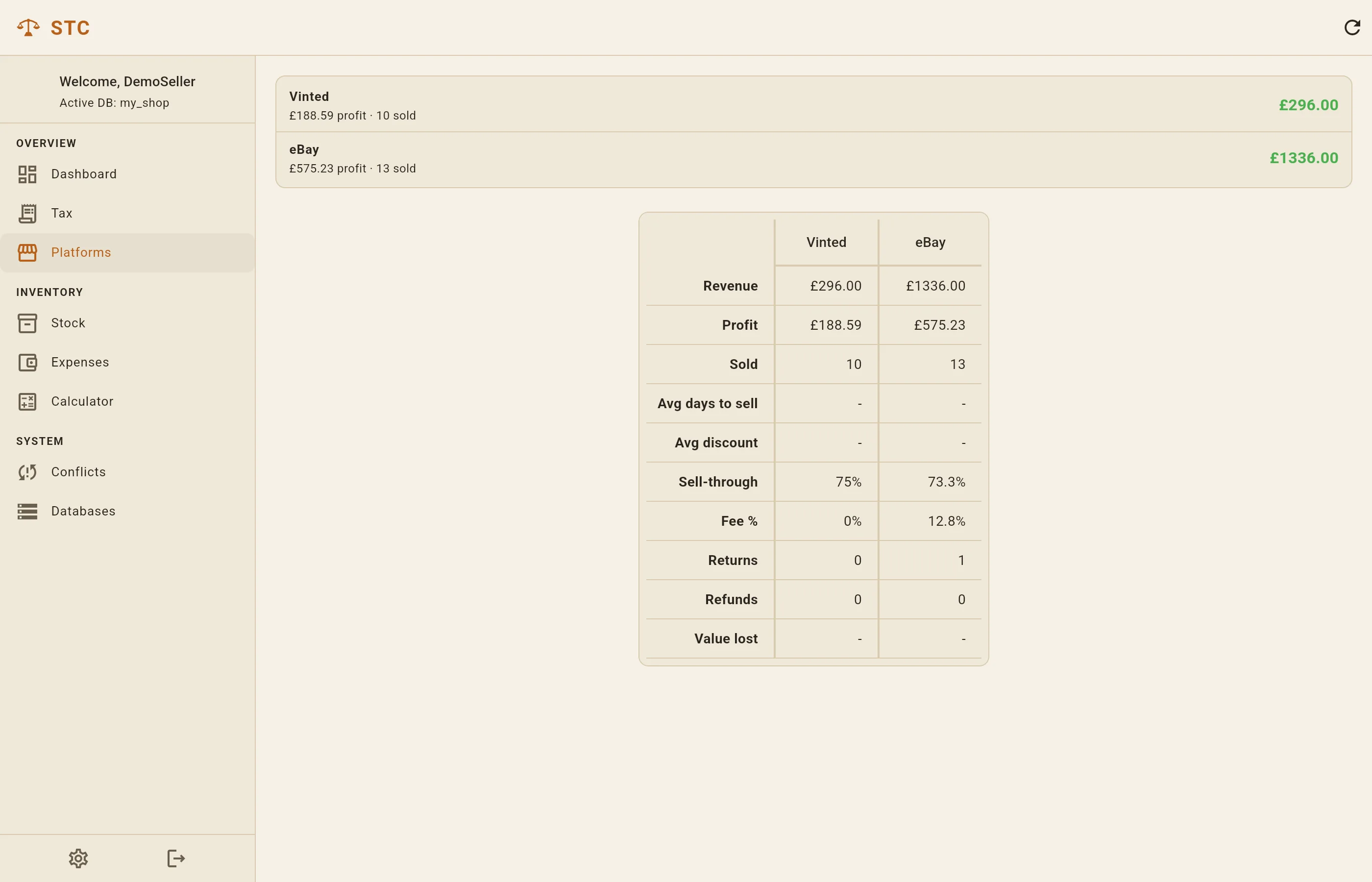
Task: Click the Avg discount row label
Action: click(716, 443)
